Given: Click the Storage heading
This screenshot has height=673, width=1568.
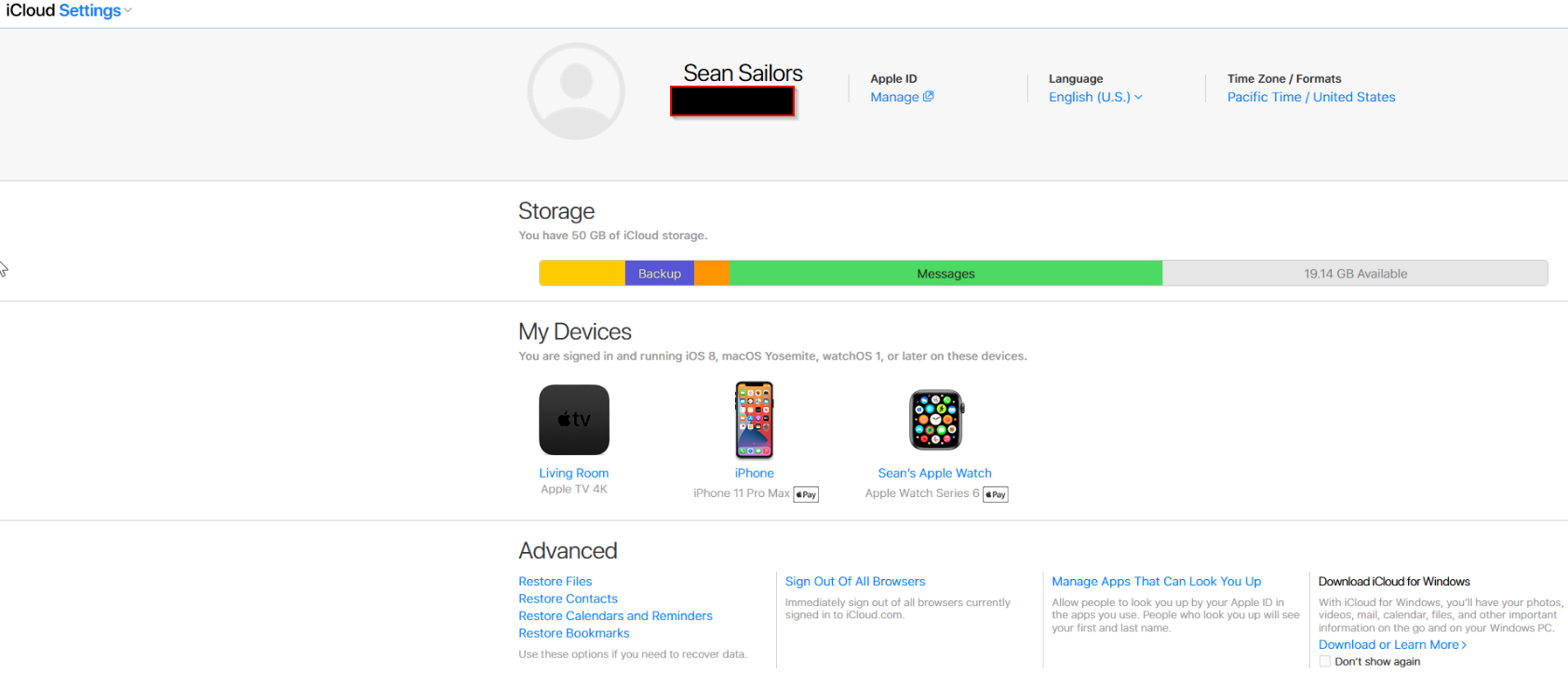Looking at the screenshot, I should [556, 211].
